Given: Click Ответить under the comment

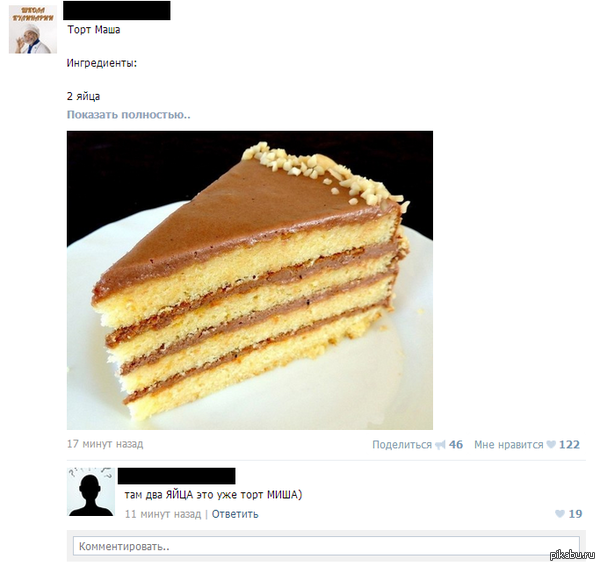Looking at the screenshot, I should click(x=235, y=514).
